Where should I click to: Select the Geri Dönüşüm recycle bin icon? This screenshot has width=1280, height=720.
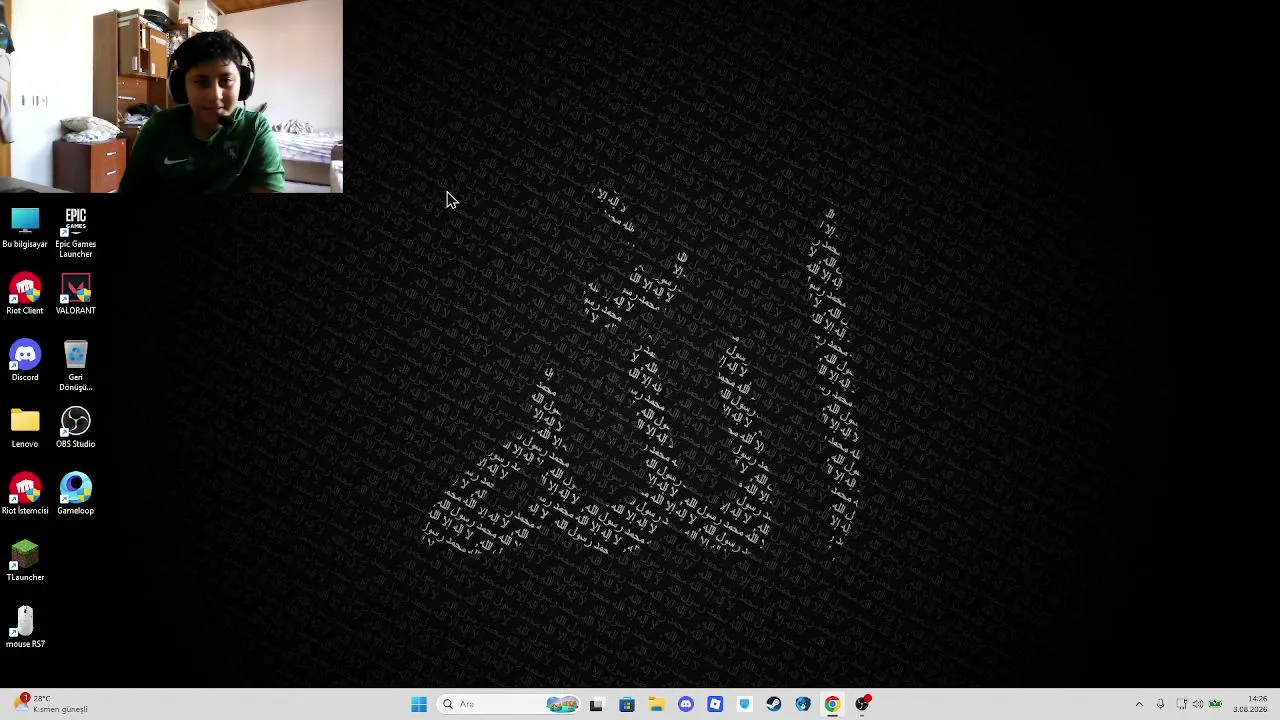tap(76, 366)
